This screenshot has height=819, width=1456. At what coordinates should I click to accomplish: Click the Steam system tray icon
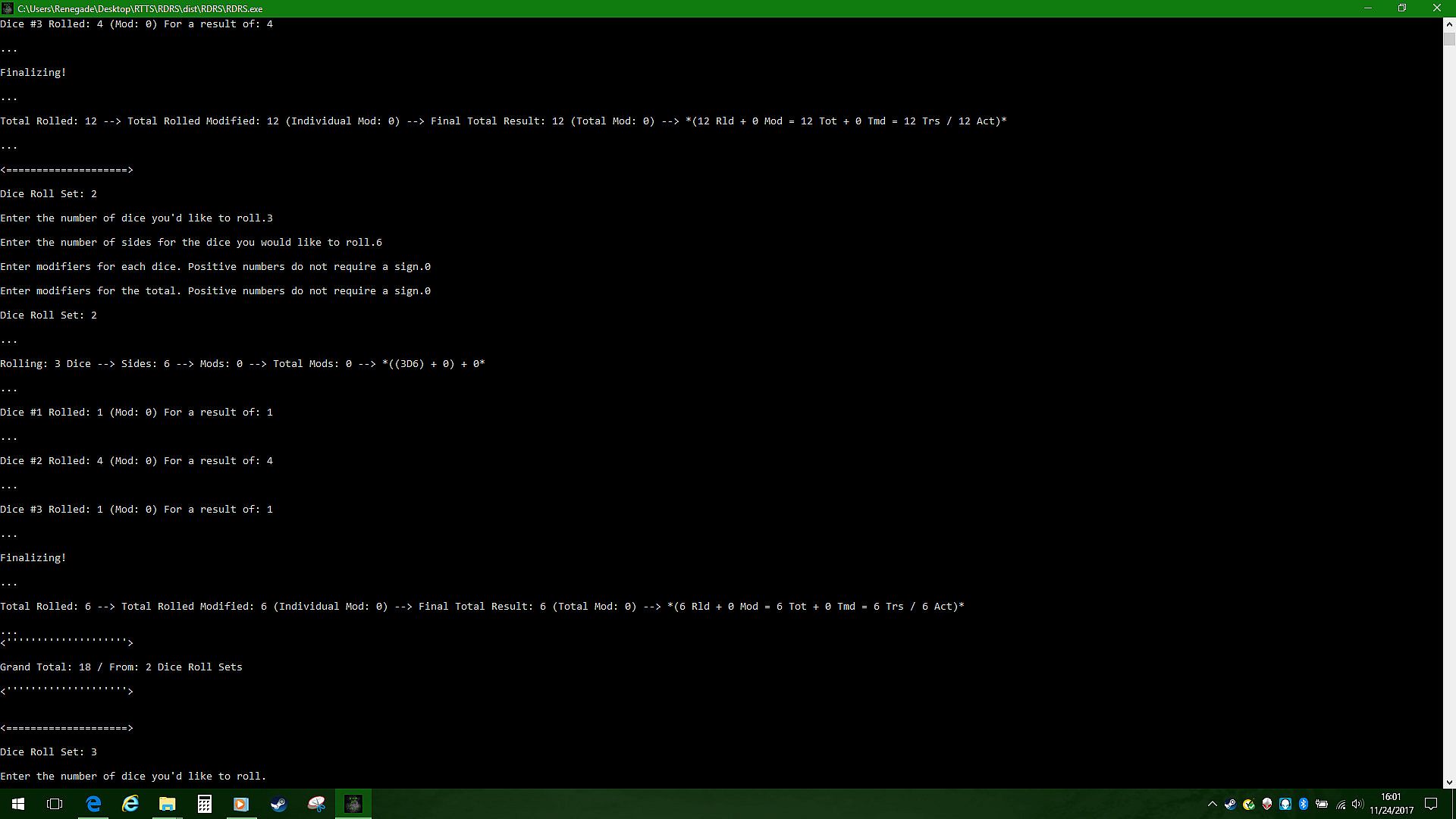(1230, 804)
